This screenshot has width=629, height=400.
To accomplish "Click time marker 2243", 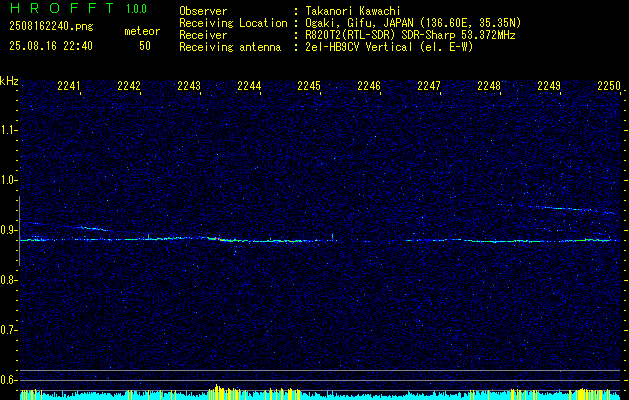I will (x=189, y=86).
